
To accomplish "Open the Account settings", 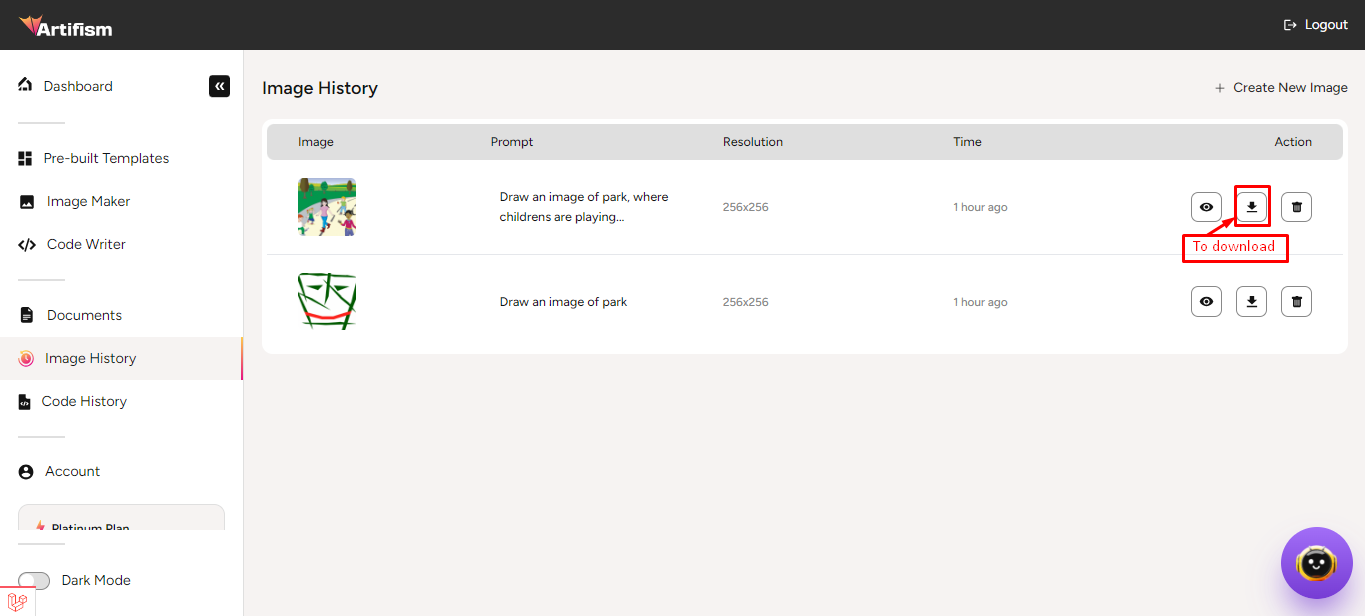I will pos(72,471).
